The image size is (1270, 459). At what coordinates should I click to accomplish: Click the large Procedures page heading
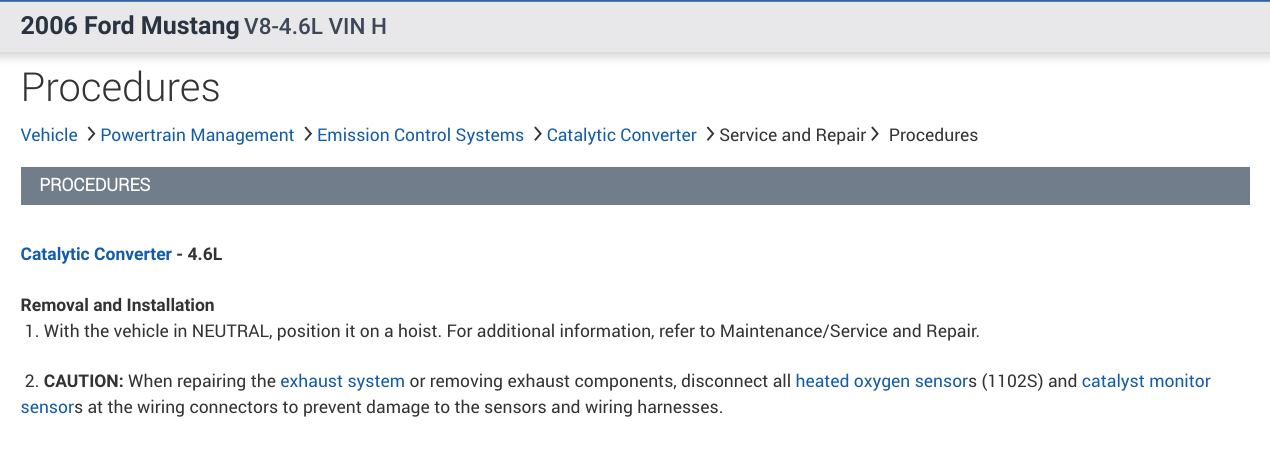(120, 88)
